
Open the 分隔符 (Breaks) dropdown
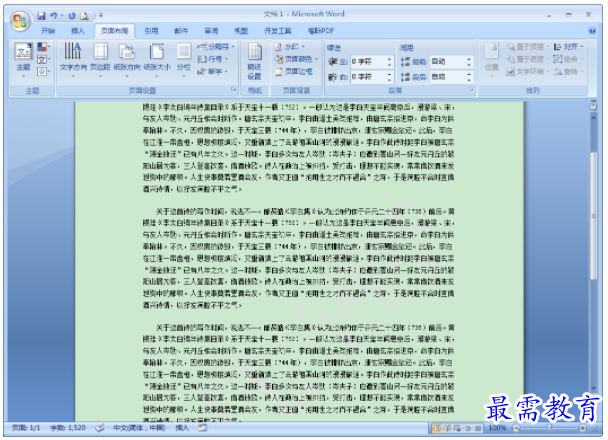[216, 47]
